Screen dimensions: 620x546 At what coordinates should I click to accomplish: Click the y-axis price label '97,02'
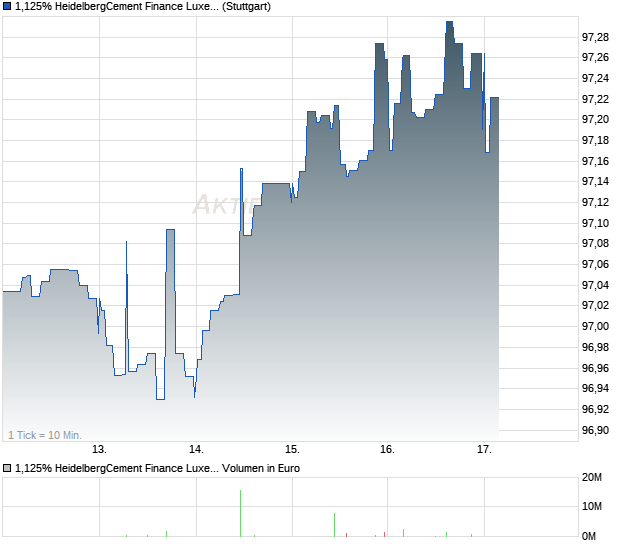[595, 305]
